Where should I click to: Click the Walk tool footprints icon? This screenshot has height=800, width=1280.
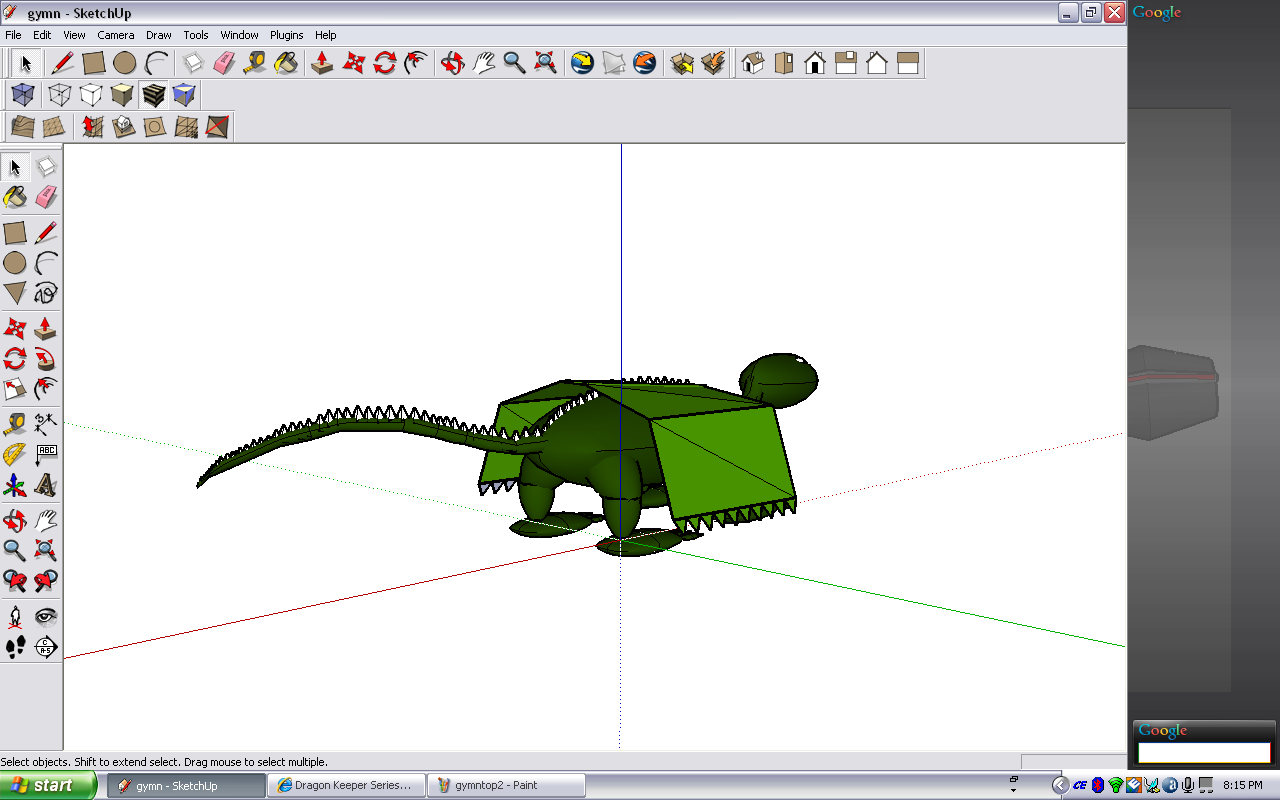pos(15,647)
